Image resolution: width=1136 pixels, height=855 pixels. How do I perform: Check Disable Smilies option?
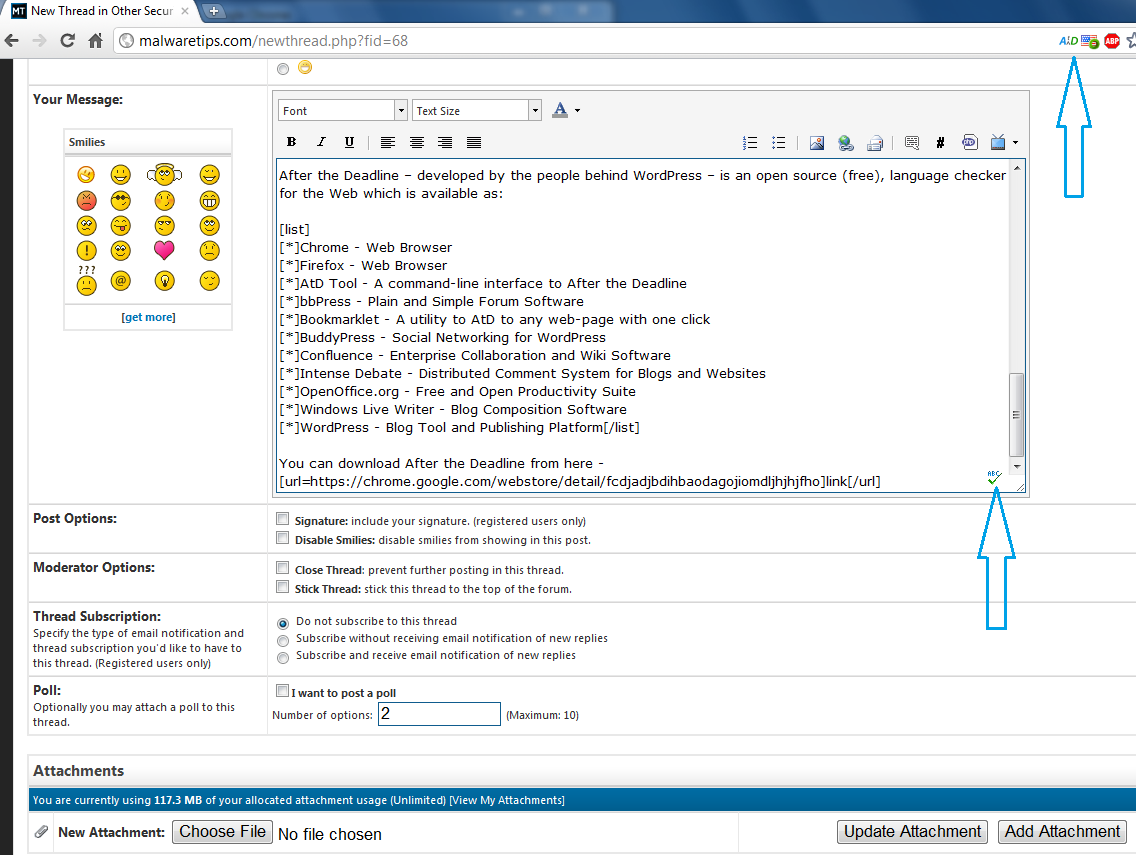pyautogui.click(x=283, y=538)
